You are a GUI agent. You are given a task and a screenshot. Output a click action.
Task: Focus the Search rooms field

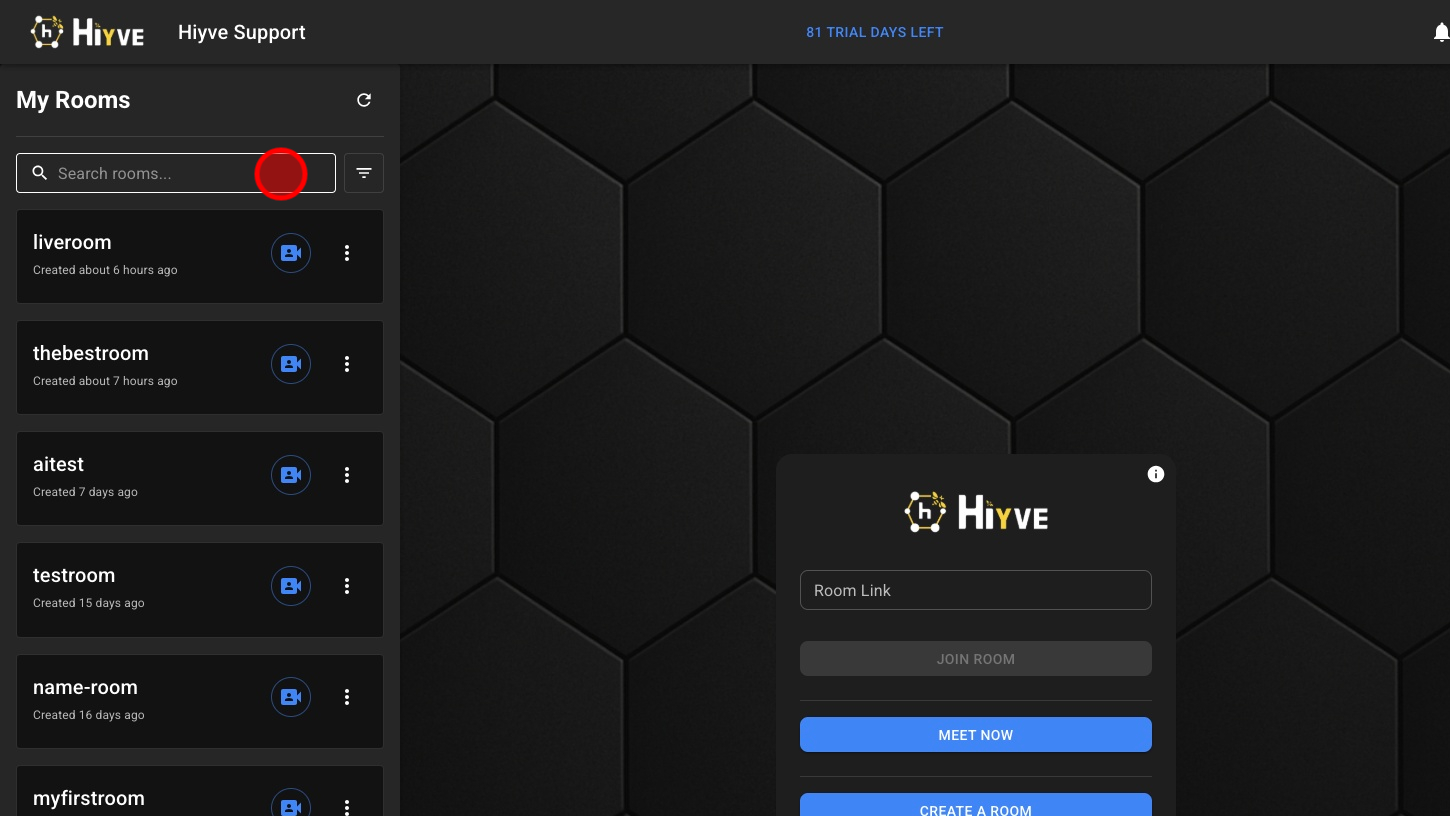(150, 173)
